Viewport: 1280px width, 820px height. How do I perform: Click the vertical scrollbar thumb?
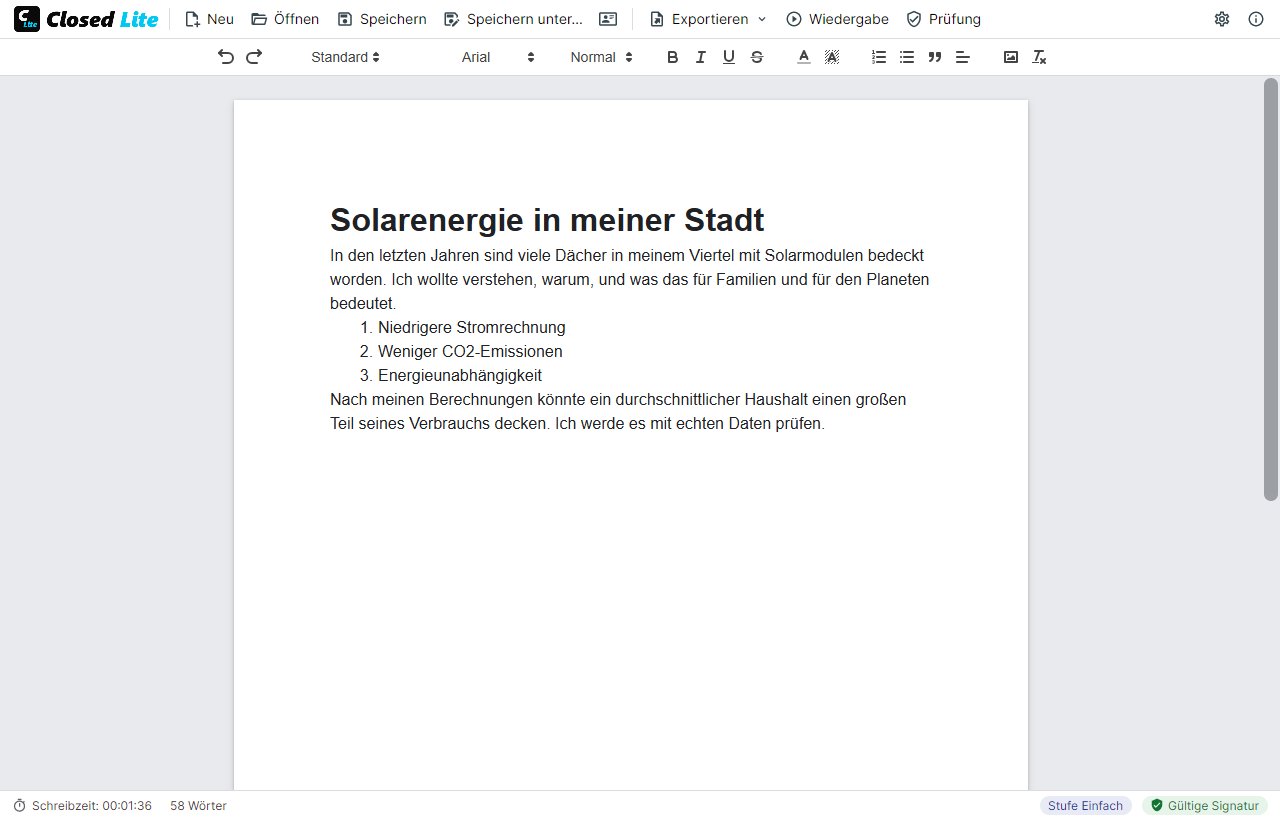click(1271, 290)
